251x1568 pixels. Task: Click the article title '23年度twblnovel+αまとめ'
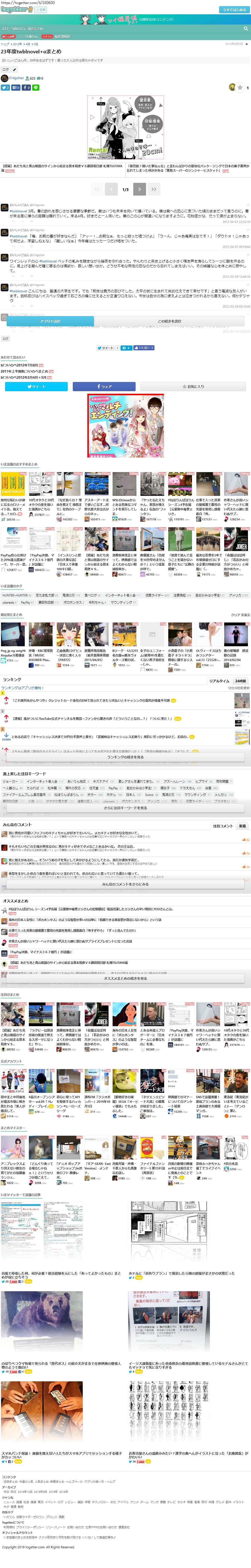31,52
